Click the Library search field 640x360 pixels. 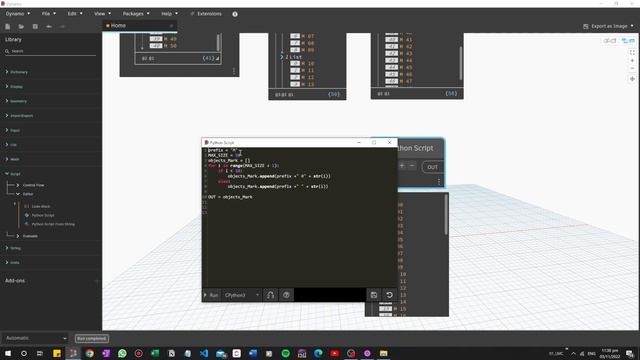(x=51, y=51)
